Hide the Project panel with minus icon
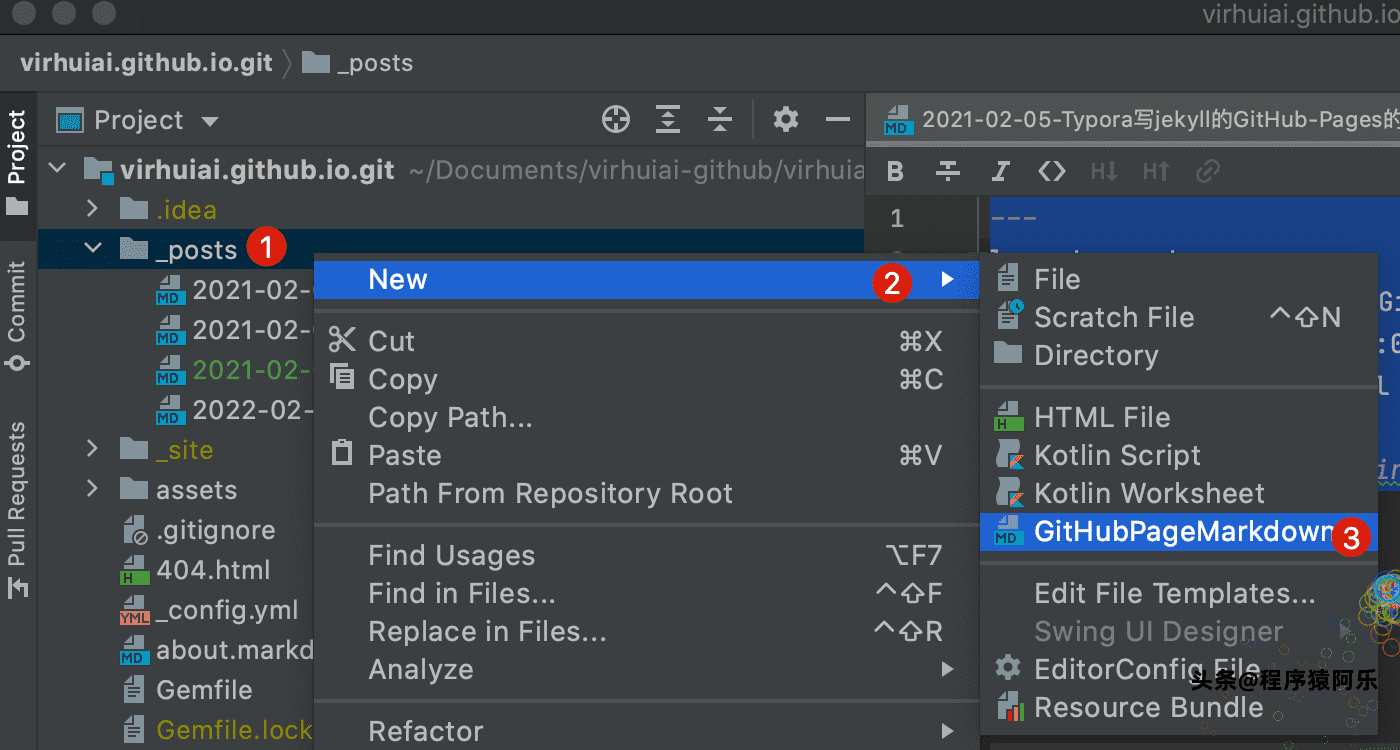 click(837, 120)
